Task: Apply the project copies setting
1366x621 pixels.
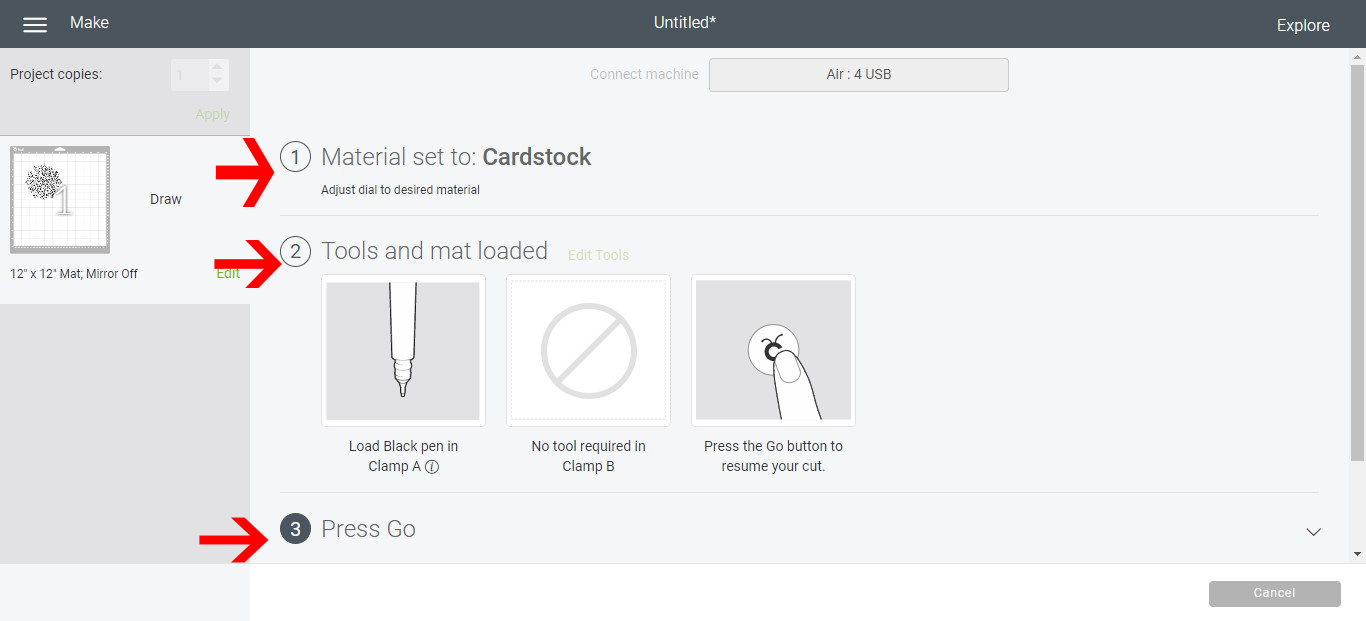Action: coord(213,114)
